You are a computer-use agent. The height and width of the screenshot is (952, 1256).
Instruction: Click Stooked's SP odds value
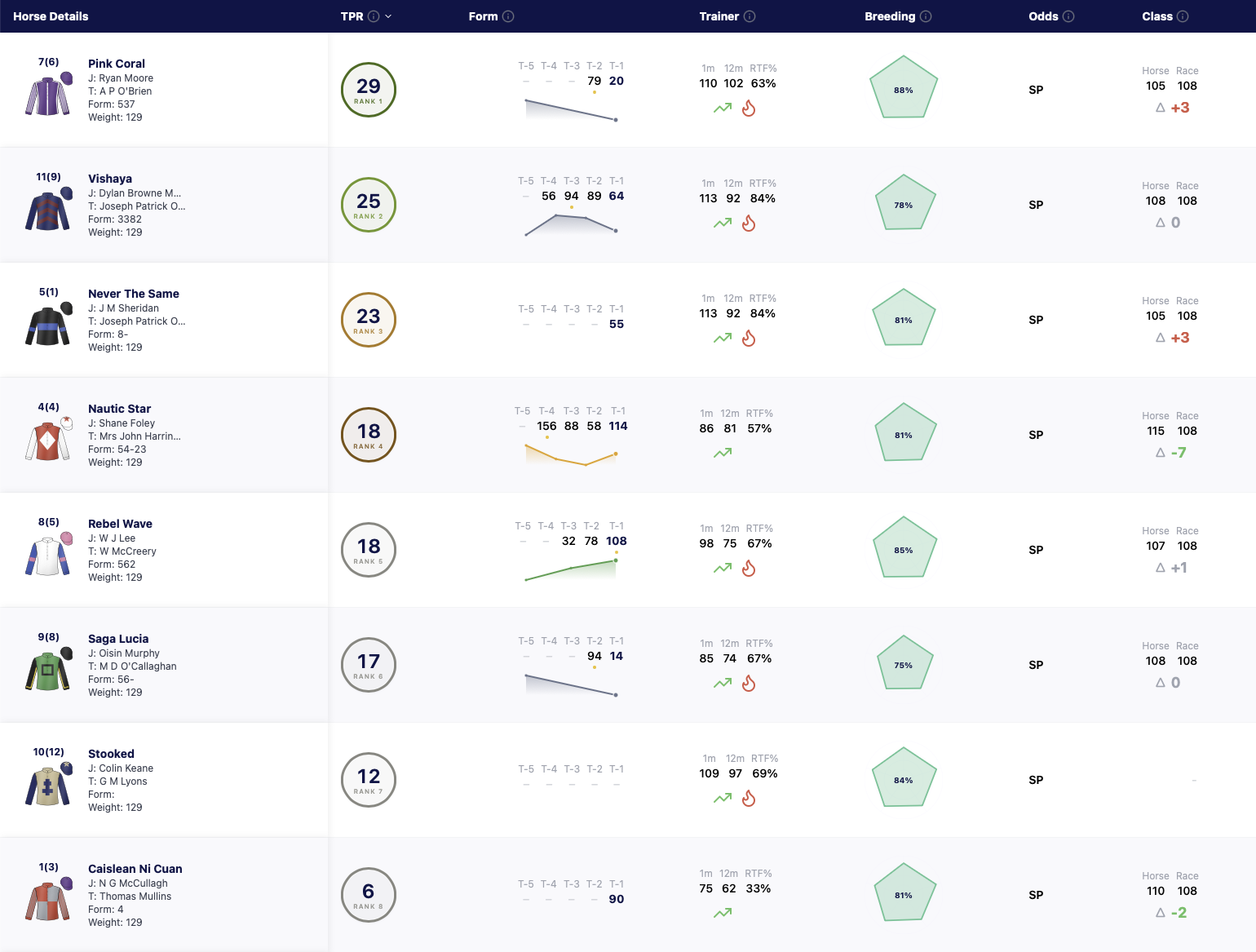pyautogui.click(x=1036, y=780)
